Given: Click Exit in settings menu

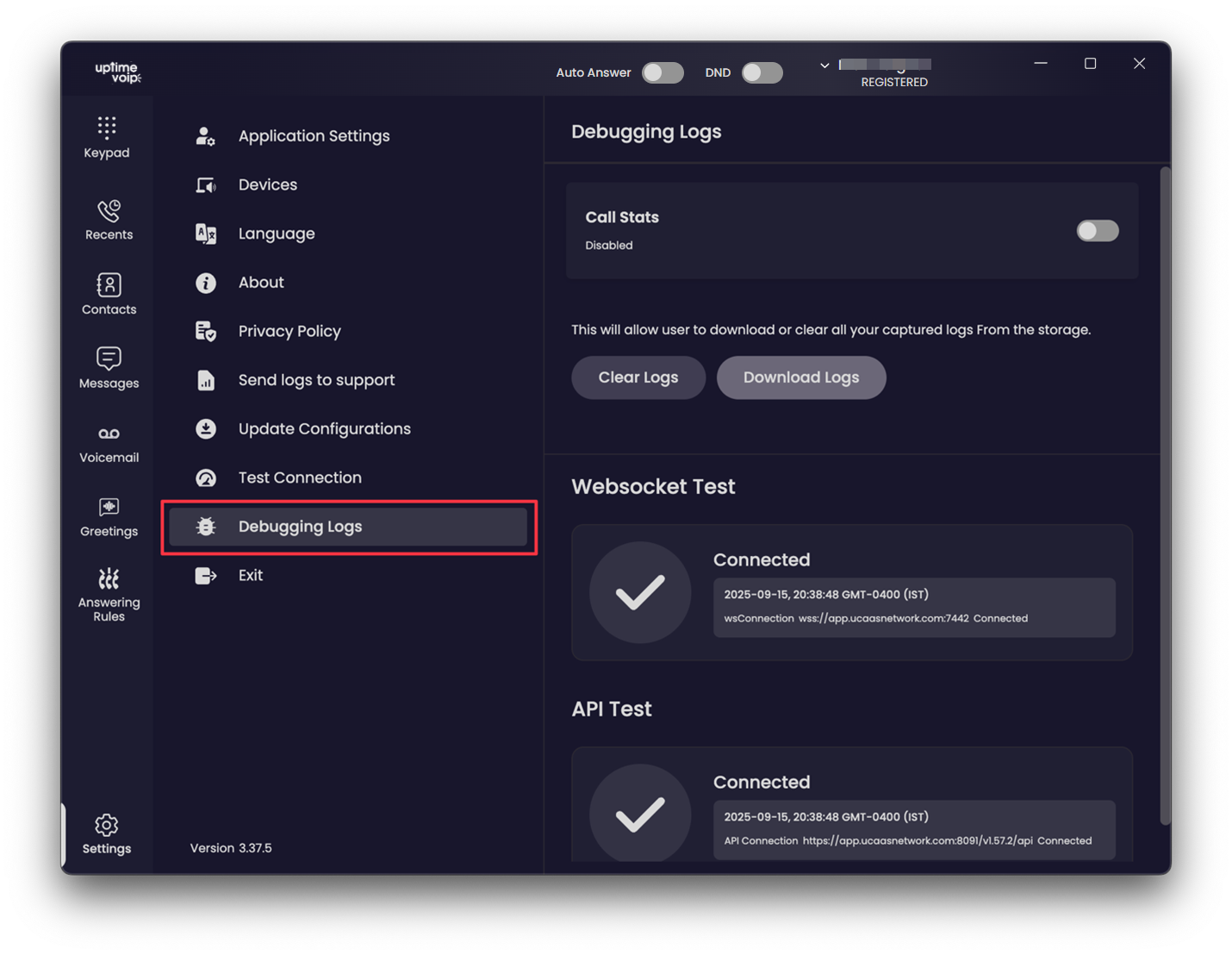Looking at the screenshot, I should (x=250, y=576).
